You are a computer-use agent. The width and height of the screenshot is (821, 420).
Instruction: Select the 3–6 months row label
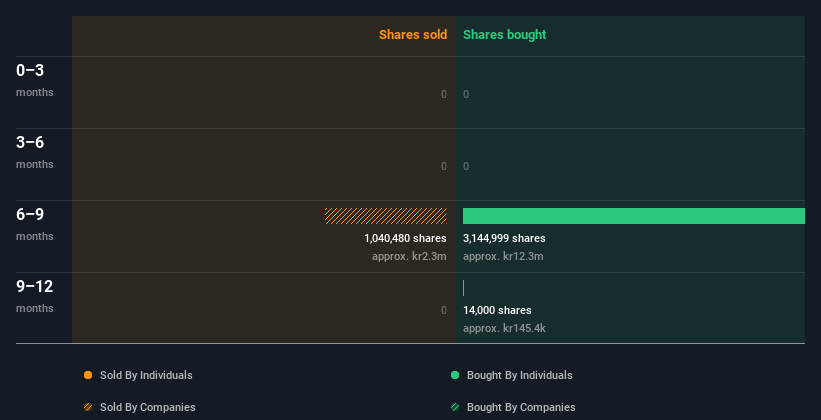[35, 152]
